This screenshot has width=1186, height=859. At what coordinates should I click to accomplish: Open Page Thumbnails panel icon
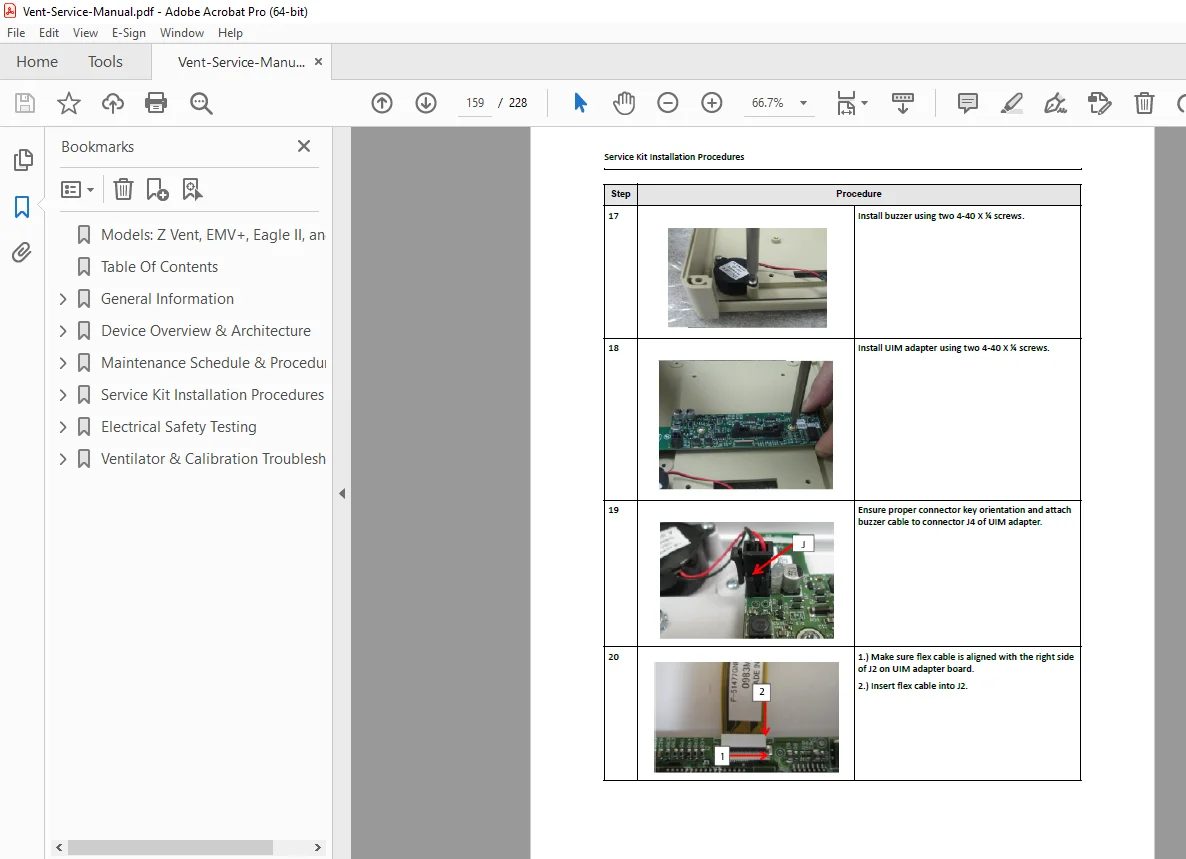click(23, 160)
